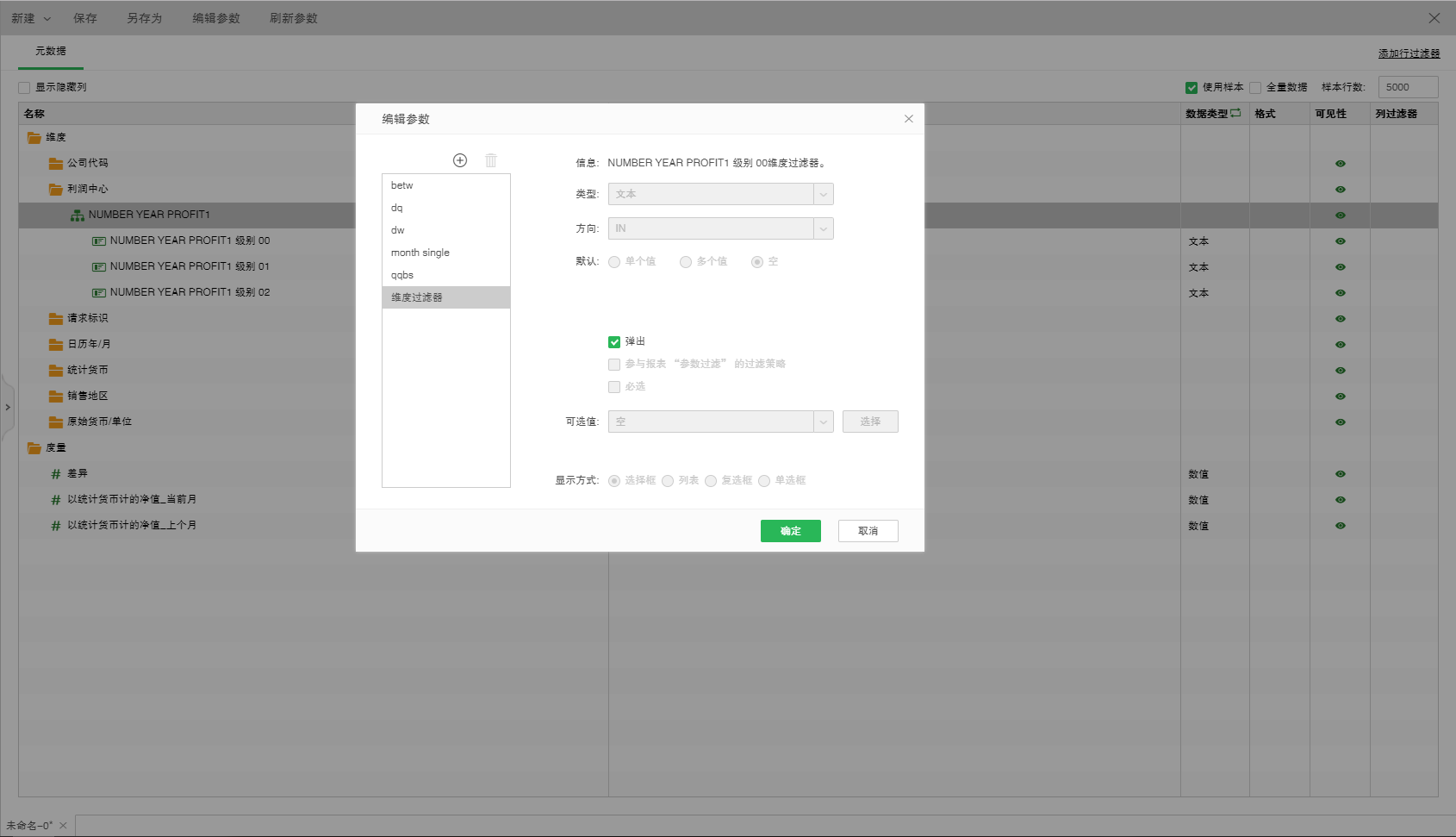
Task: Click the 维度 folder icon
Action: 34,138
